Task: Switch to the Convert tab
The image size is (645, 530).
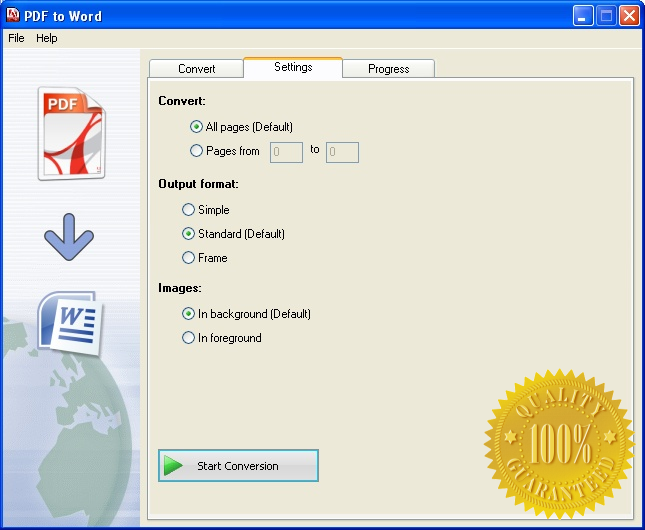Action: tap(196, 69)
